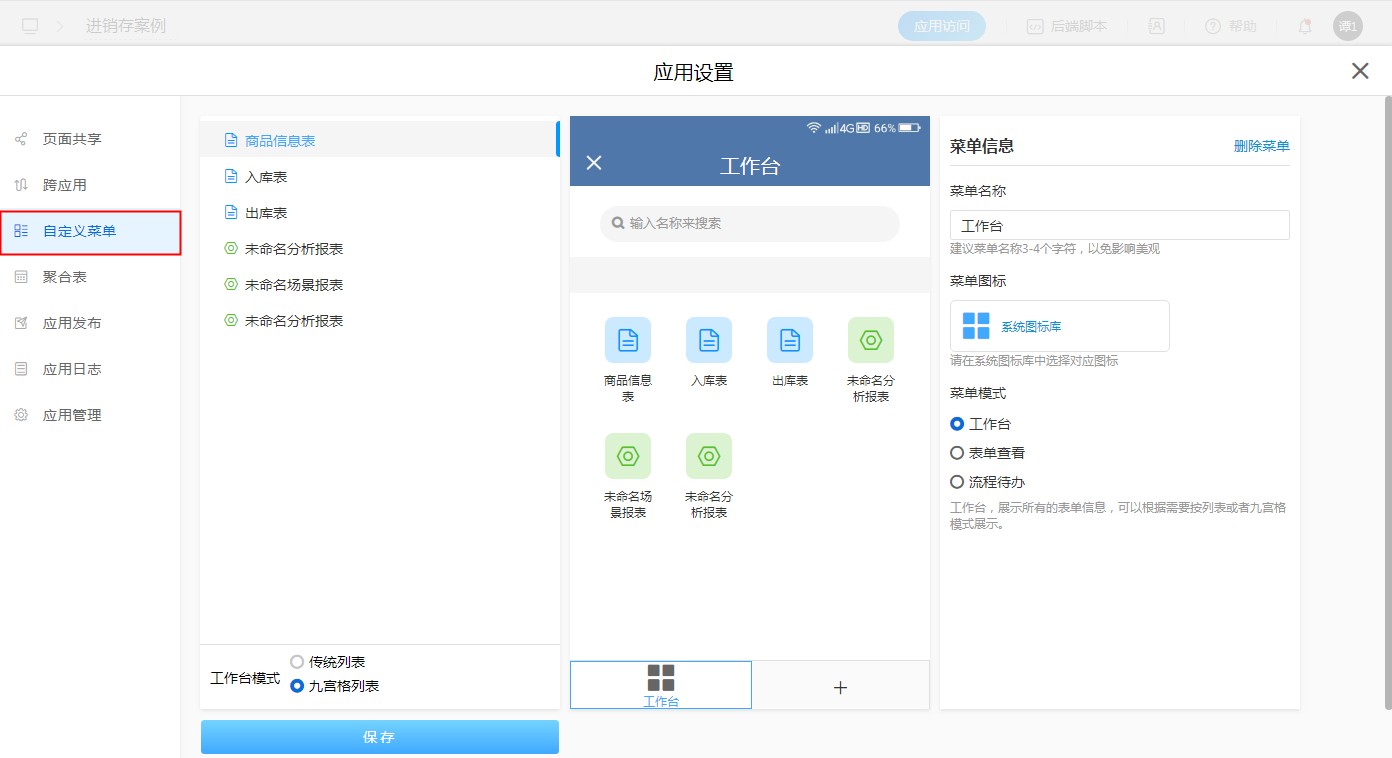Select 传统列表 workbench mode
This screenshot has height=758, width=1392.
297,662
